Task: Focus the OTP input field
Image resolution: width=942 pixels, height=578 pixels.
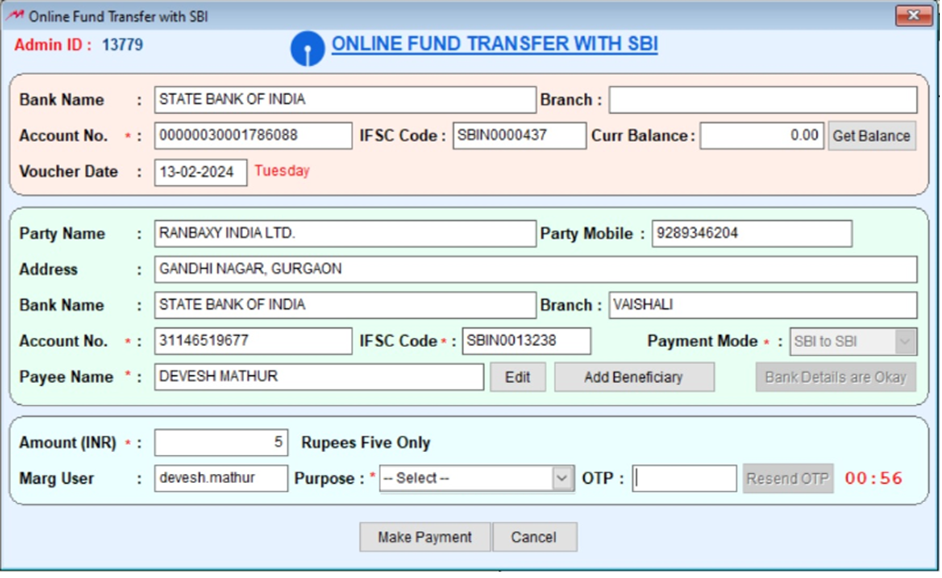Action: pos(684,479)
